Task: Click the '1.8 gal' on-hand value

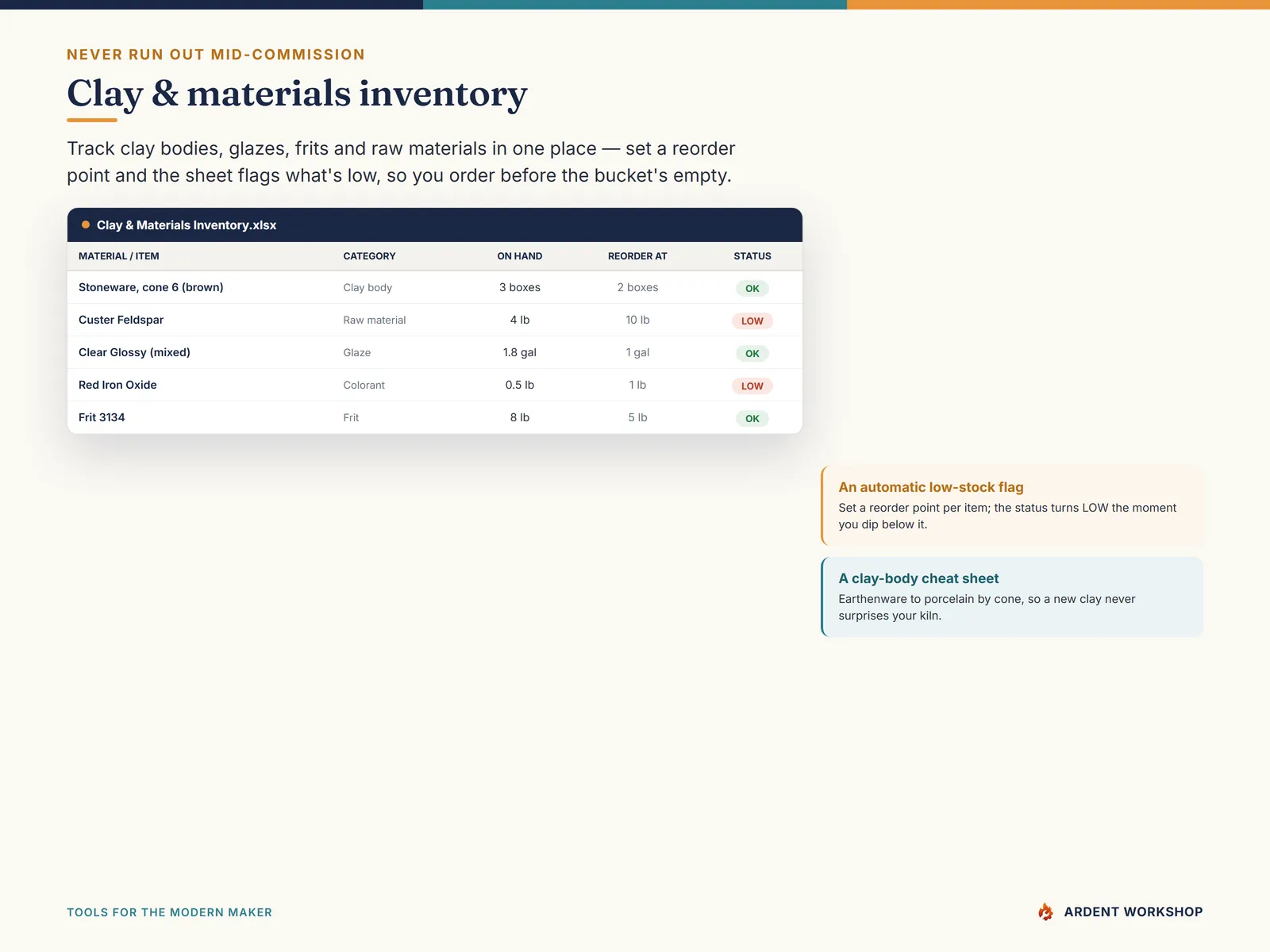Action: pos(520,352)
